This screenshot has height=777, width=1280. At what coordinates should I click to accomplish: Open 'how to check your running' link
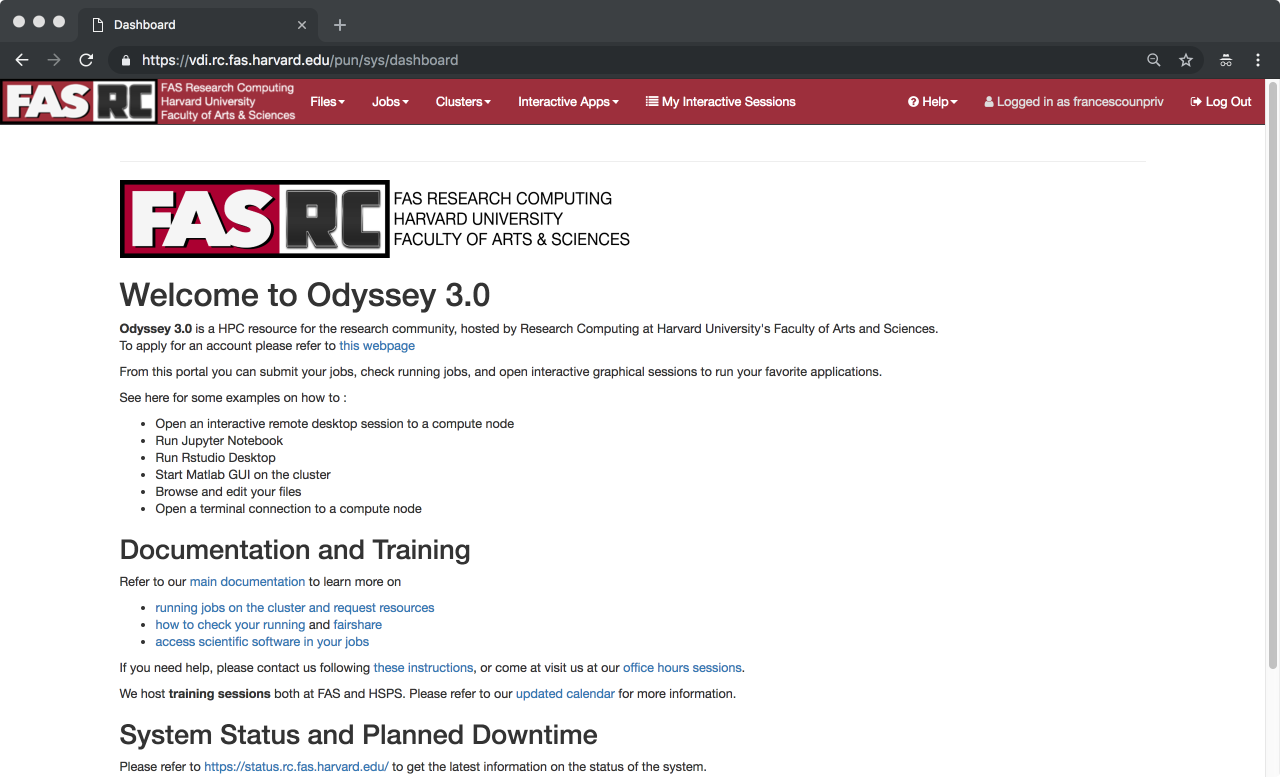230,625
